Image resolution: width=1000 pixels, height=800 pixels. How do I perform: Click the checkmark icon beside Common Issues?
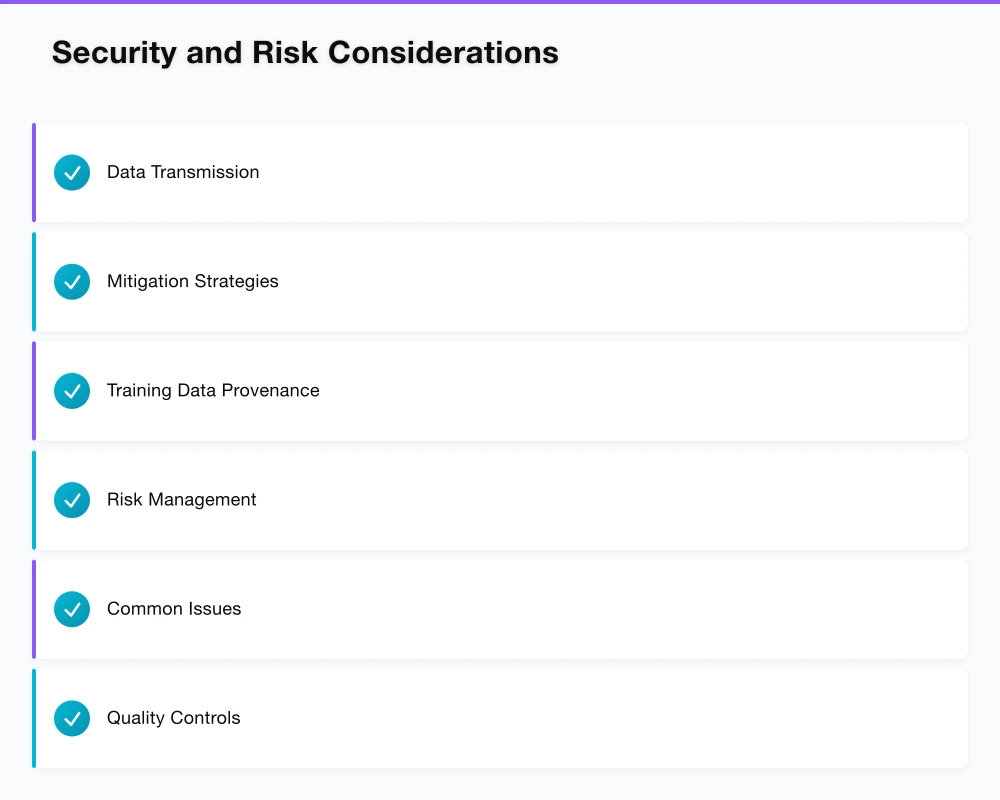pos(71,609)
